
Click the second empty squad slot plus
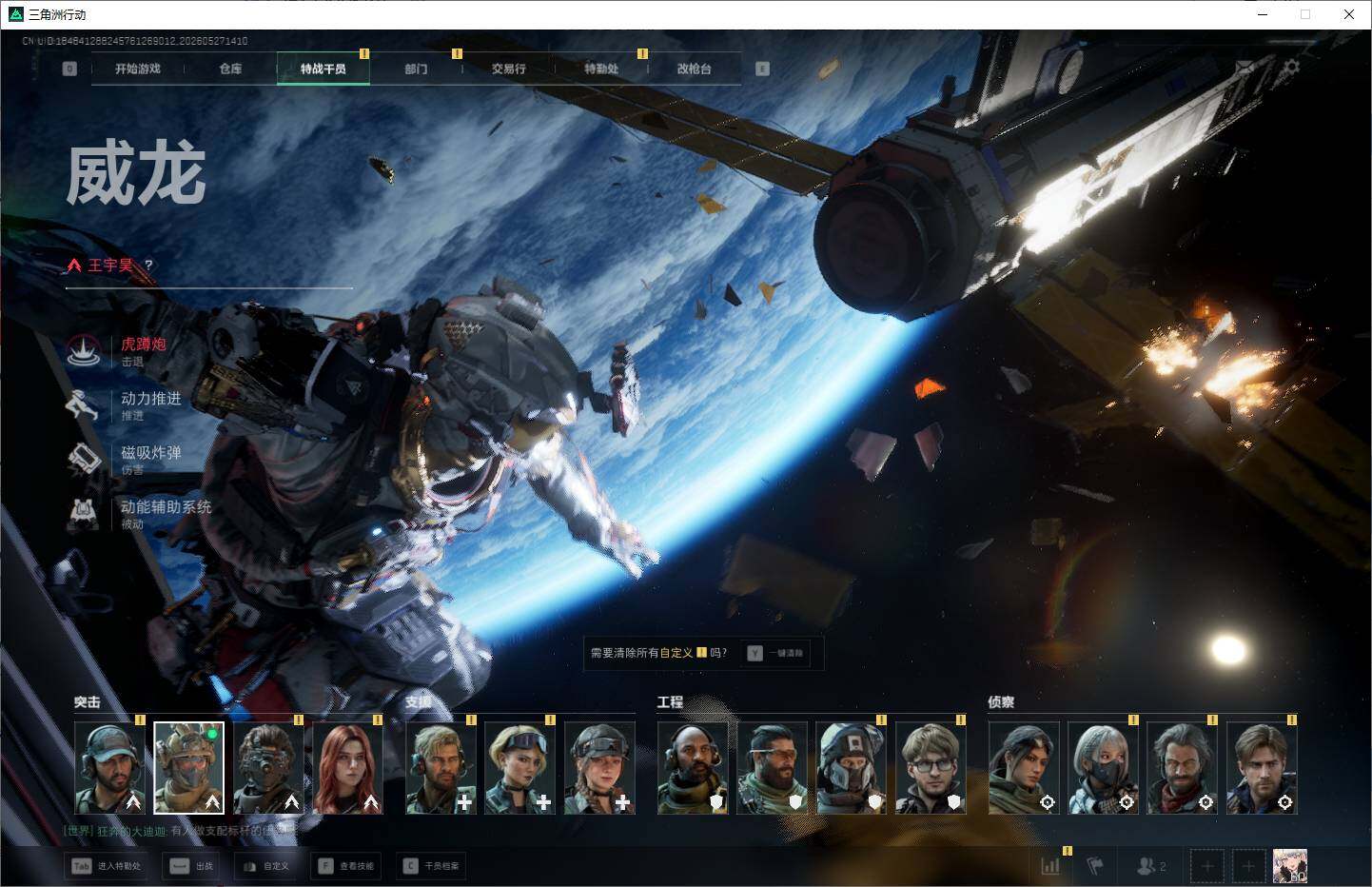point(1249,866)
